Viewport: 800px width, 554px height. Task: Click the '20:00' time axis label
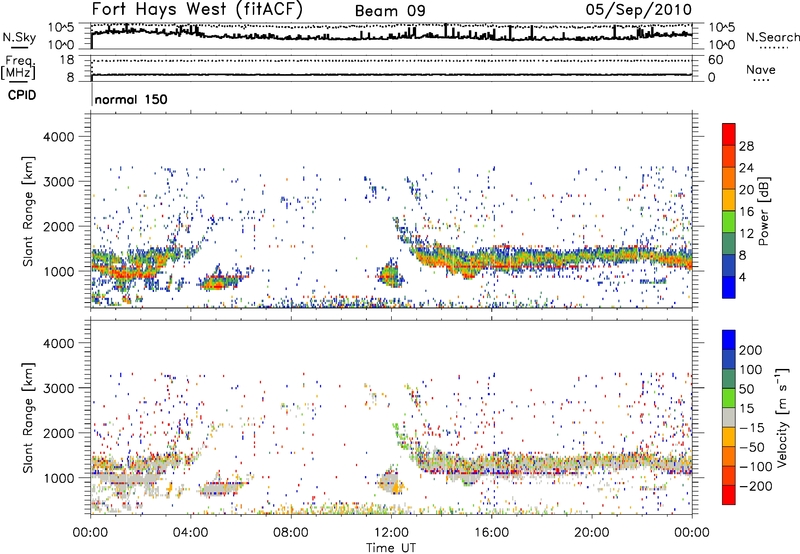coord(591,533)
